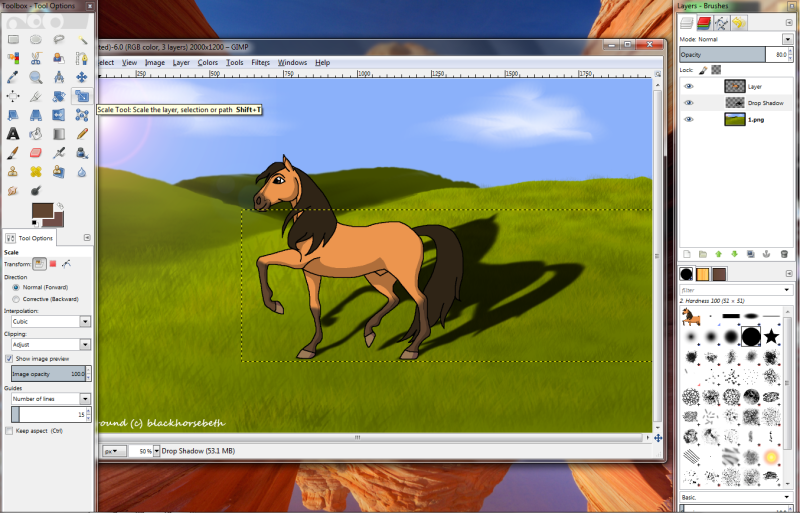Open the zoom percentage dropdown in status bar
This screenshot has height=513, width=800.
click(157, 451)
